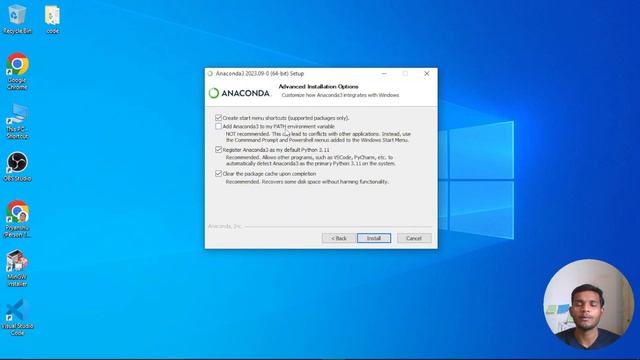This screenshot has height=360, width=640.
Task: Click the presenter webcam circle overlay
Action: coord(589,304)
